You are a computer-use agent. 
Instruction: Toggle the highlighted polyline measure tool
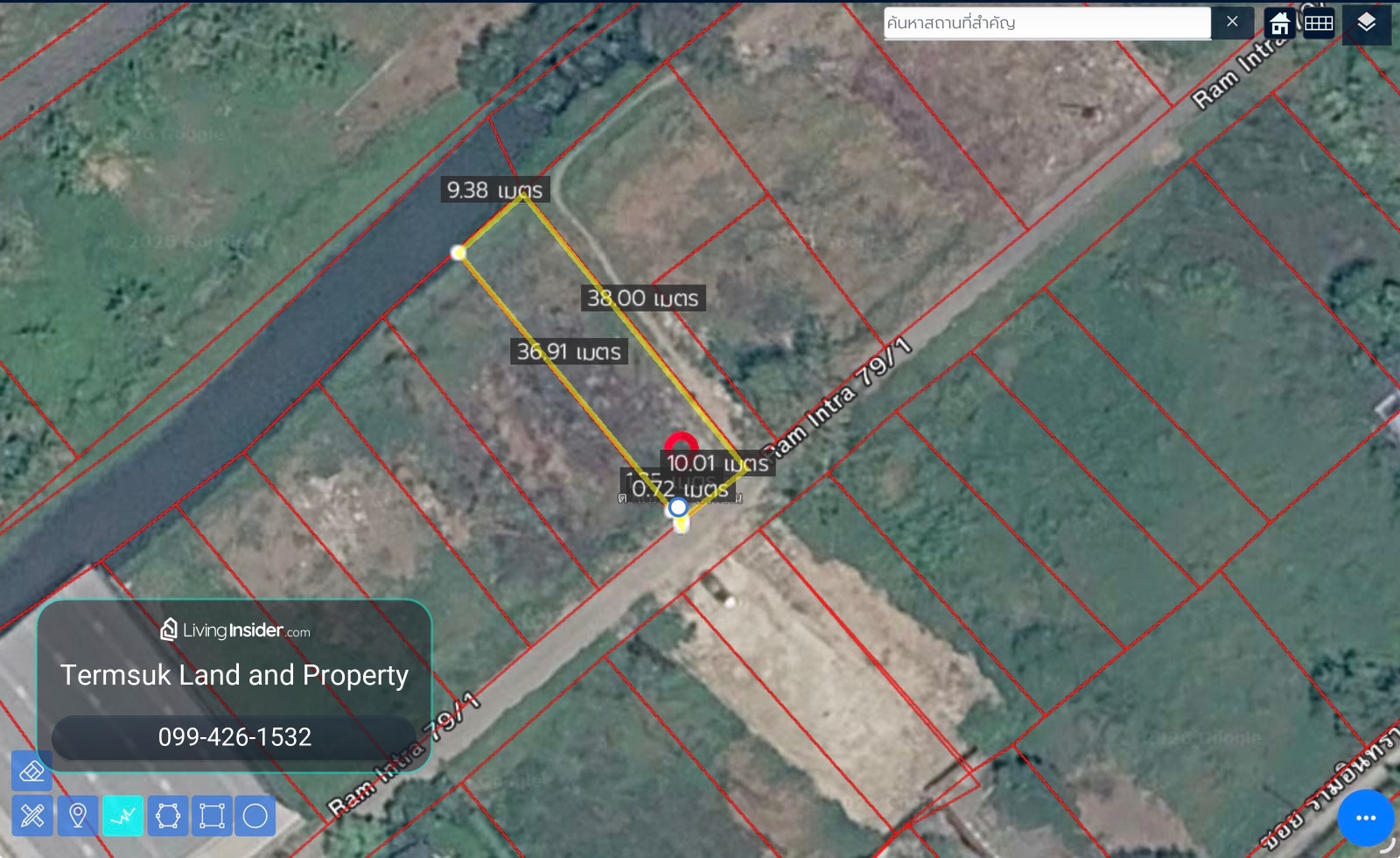point(123,816)
